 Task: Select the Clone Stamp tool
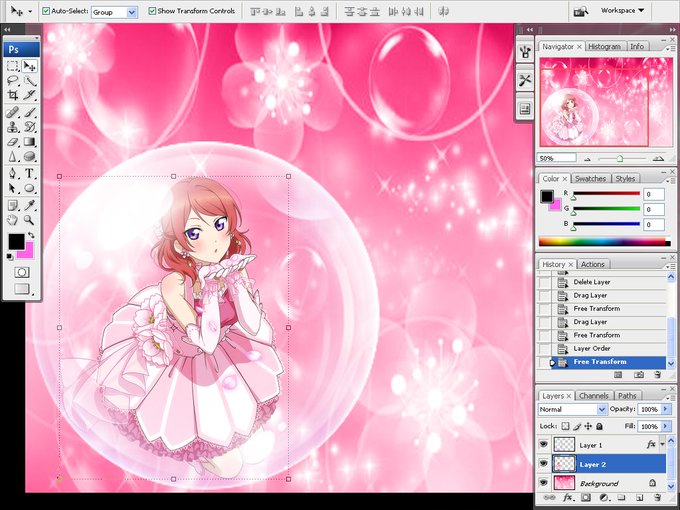point(13,127)
